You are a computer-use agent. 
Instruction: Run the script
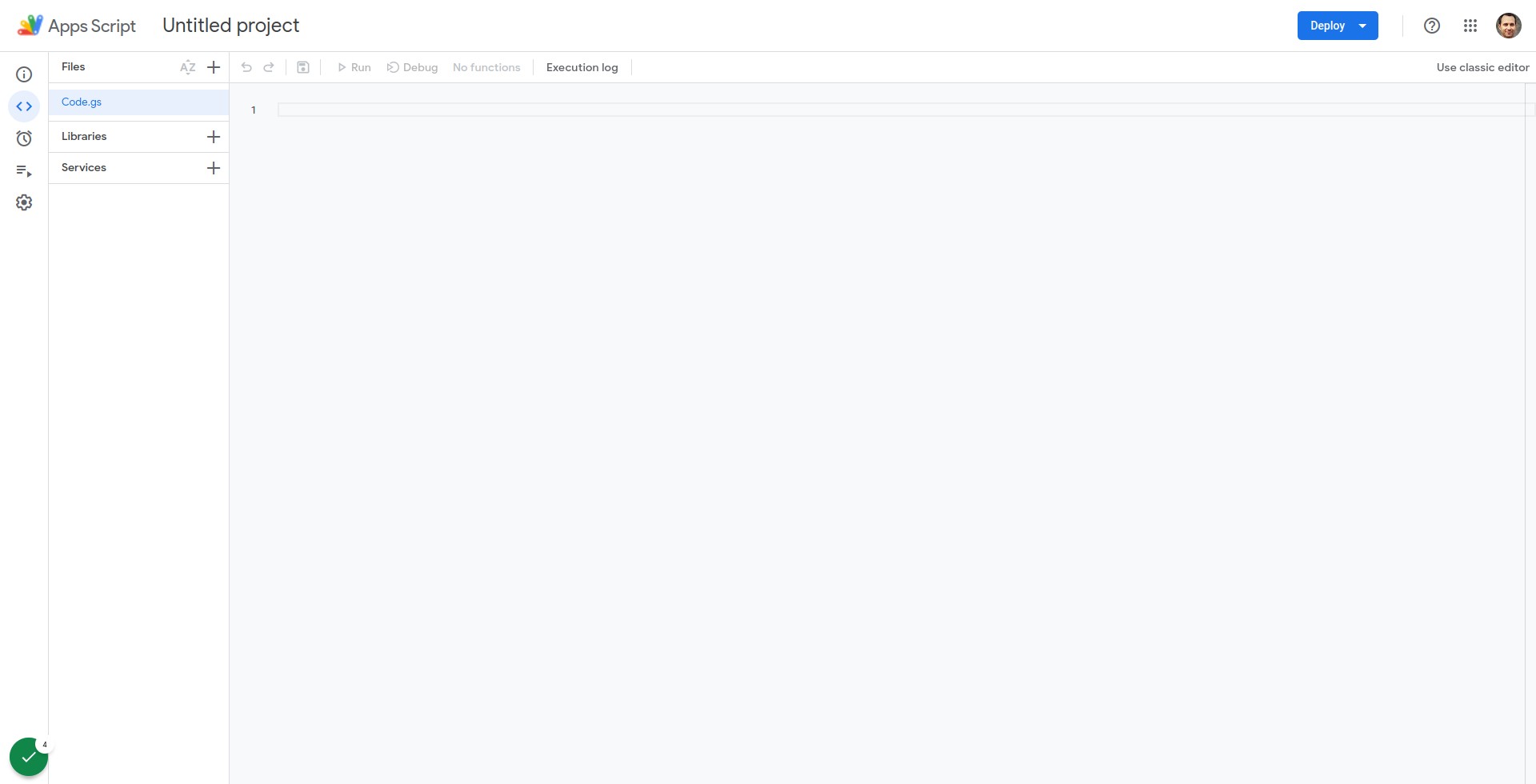(354, 67)
